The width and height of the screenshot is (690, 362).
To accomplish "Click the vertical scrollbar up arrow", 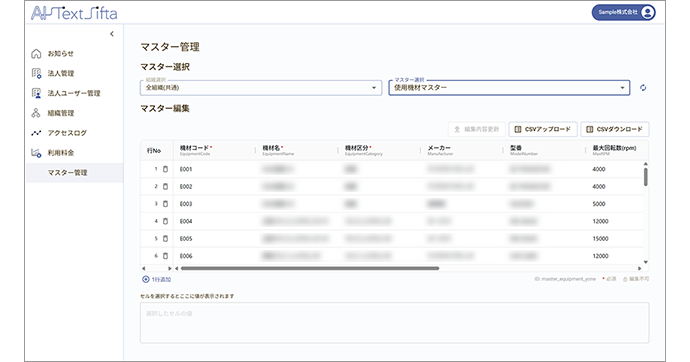I will [646, 164].
